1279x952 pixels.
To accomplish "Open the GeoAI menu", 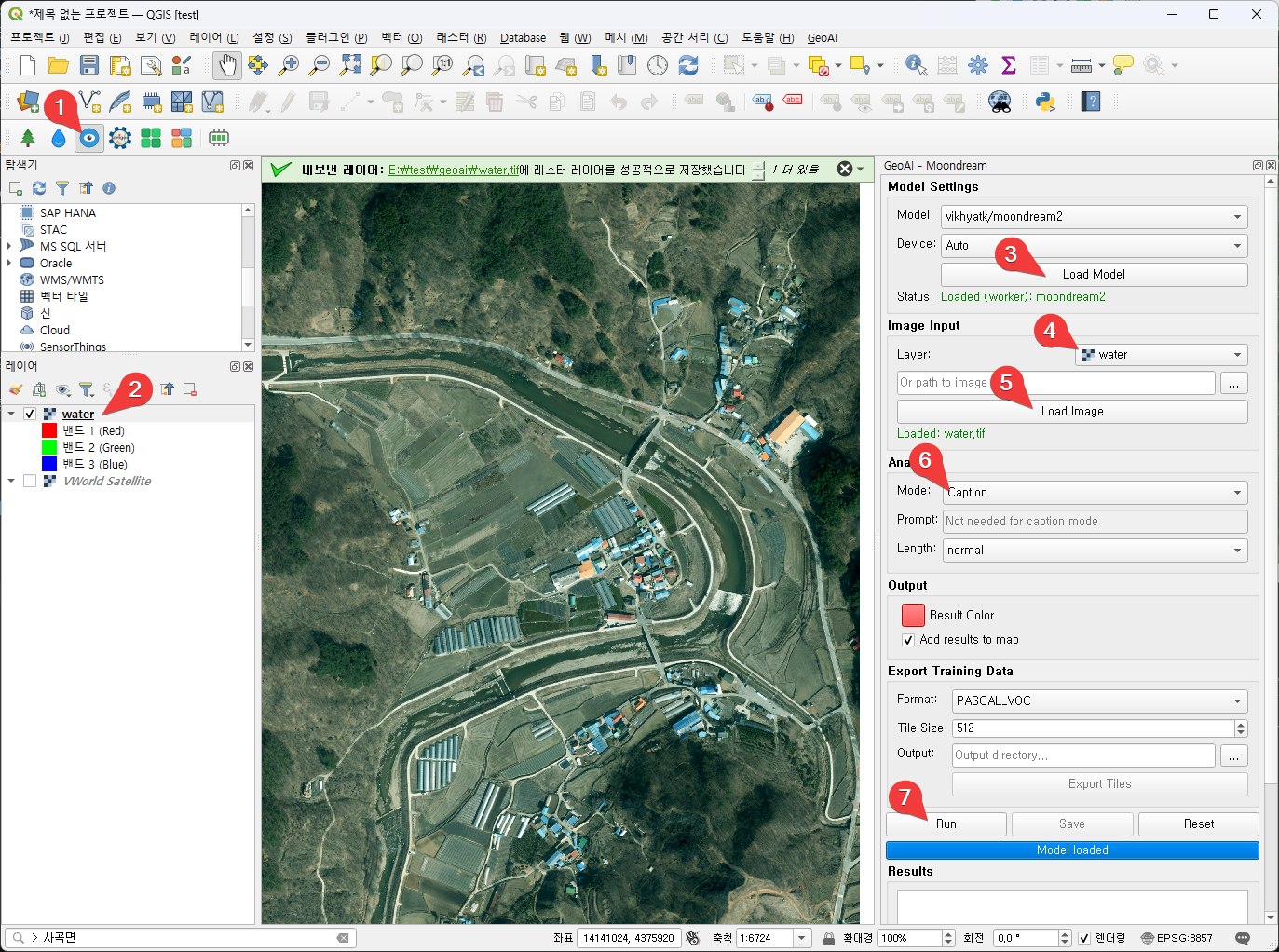I will pyautogui.click(x=822, y=38).
